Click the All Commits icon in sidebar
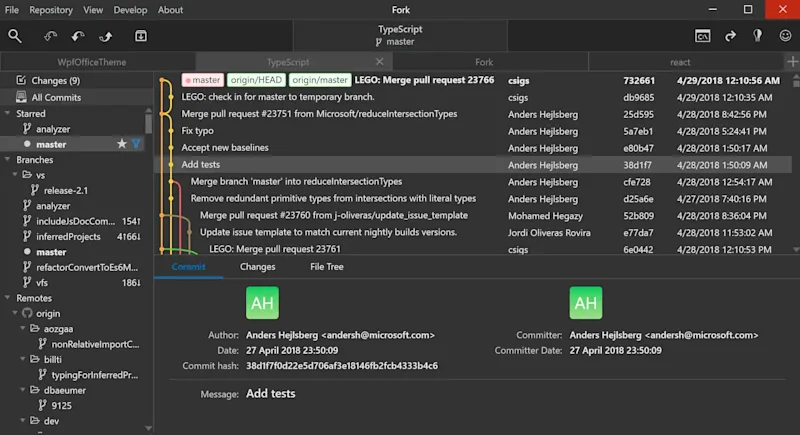 (21, 97)
